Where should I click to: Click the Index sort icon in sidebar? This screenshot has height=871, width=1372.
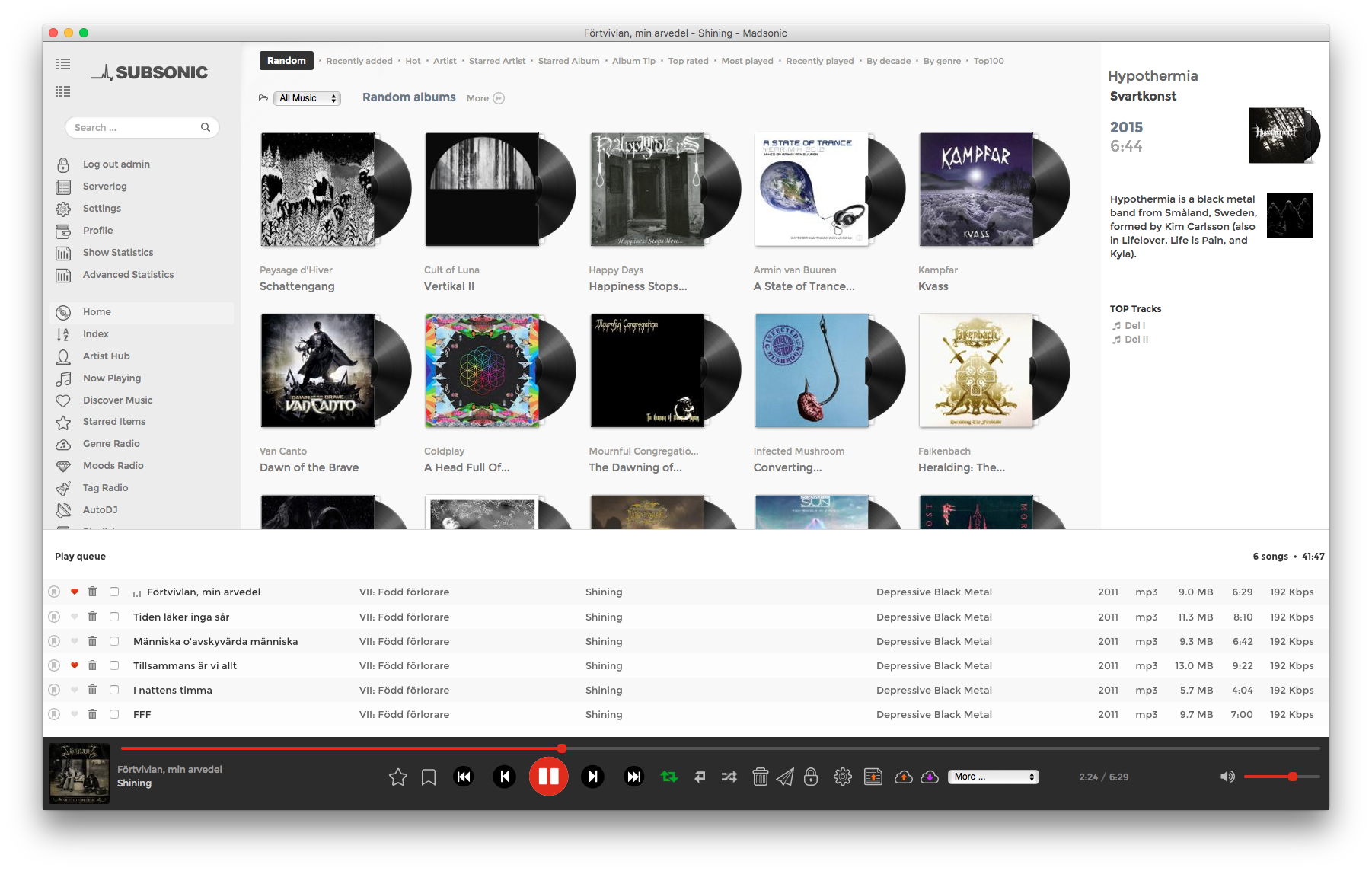point(63,334)
